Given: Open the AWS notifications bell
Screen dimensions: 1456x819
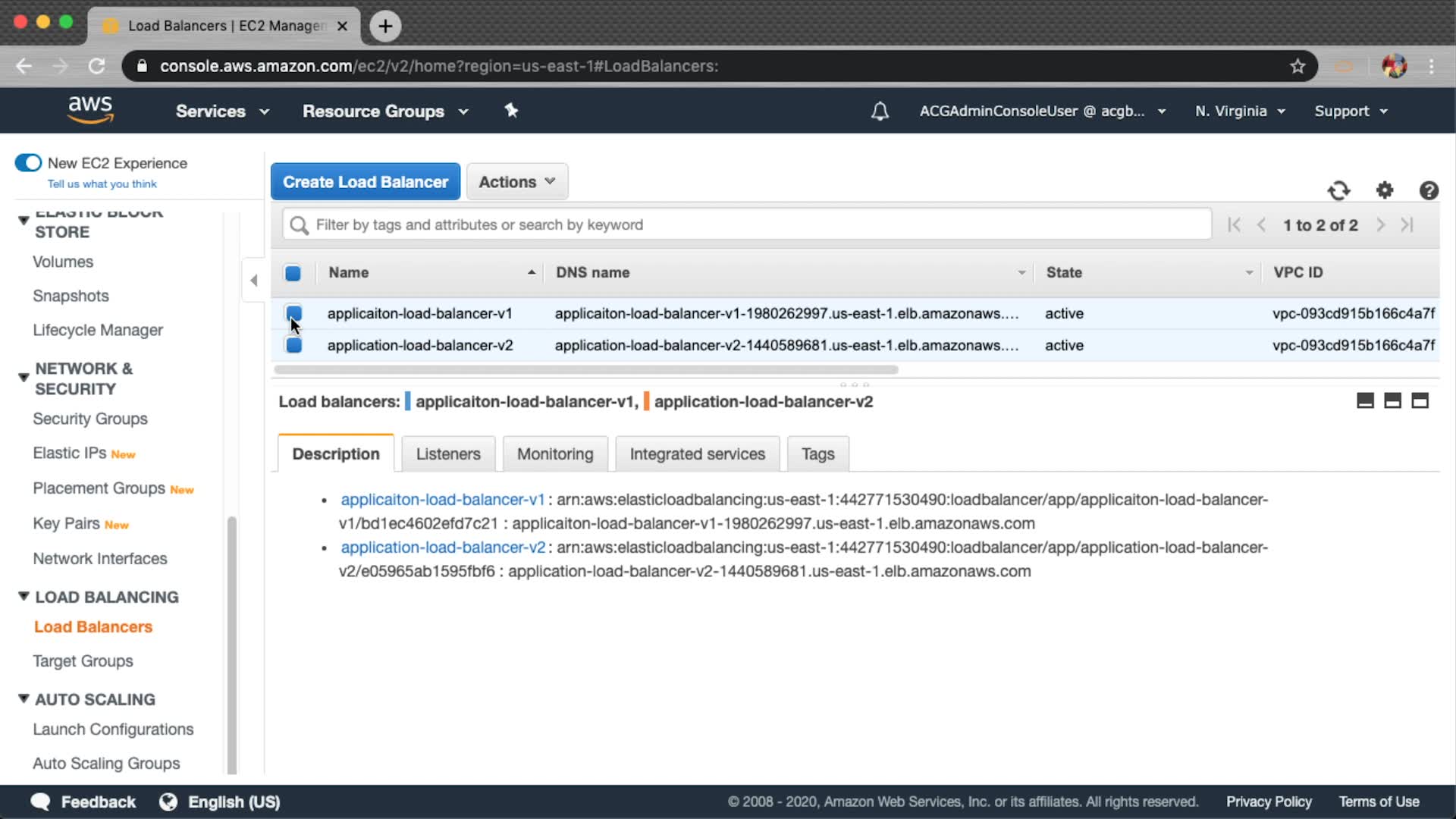Looking at the screenshot, I should pos(880,111).
